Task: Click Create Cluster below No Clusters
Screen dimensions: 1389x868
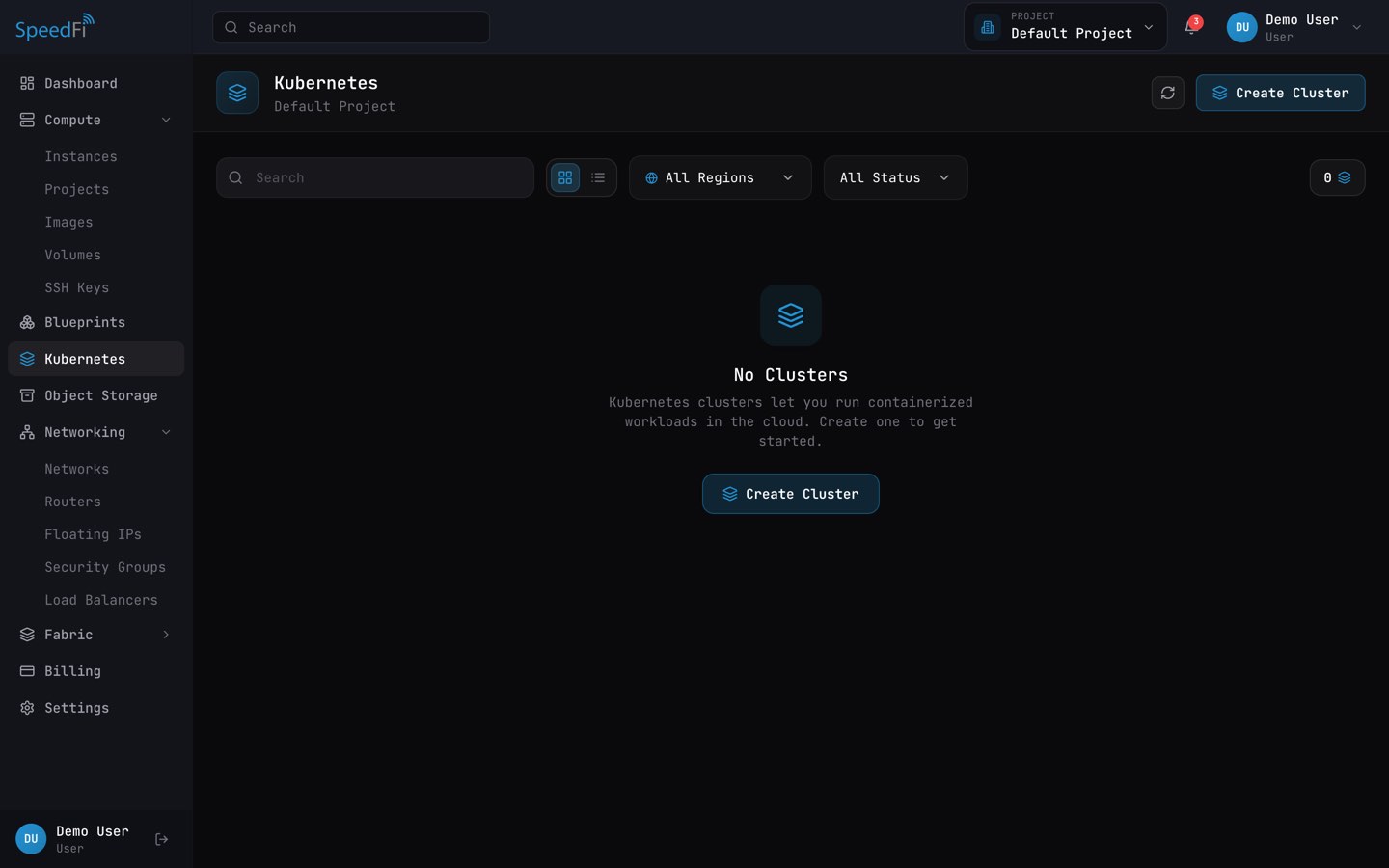Action: (x=791, y=494)
